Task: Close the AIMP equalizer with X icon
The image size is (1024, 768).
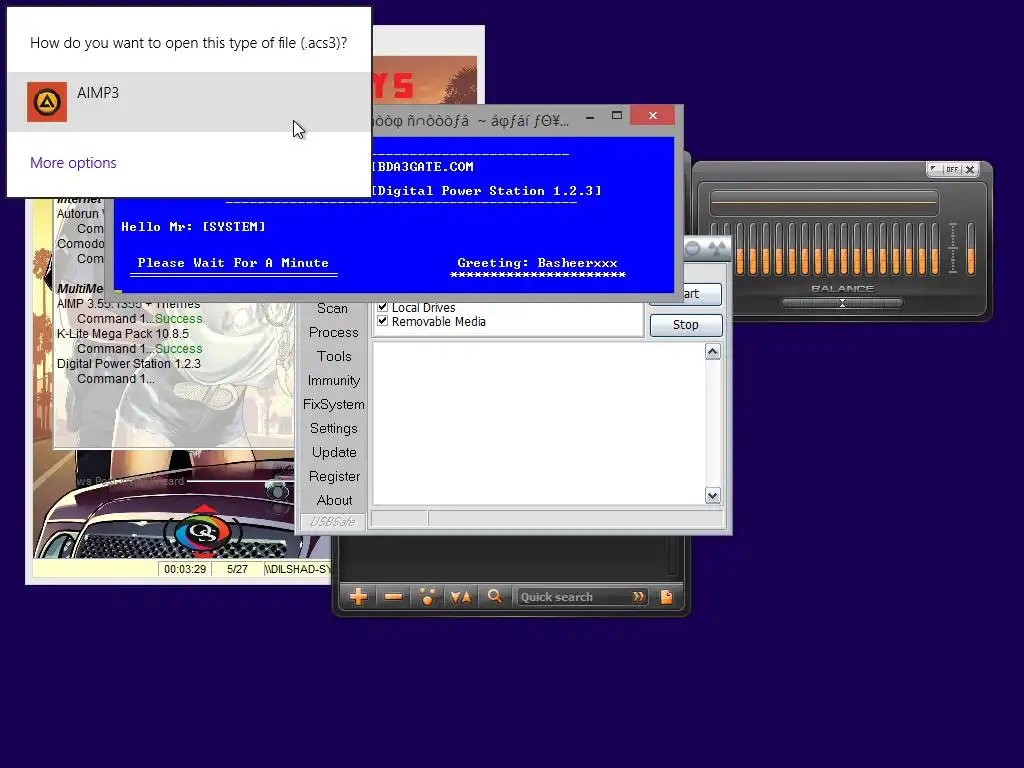Action: point(970,169)
